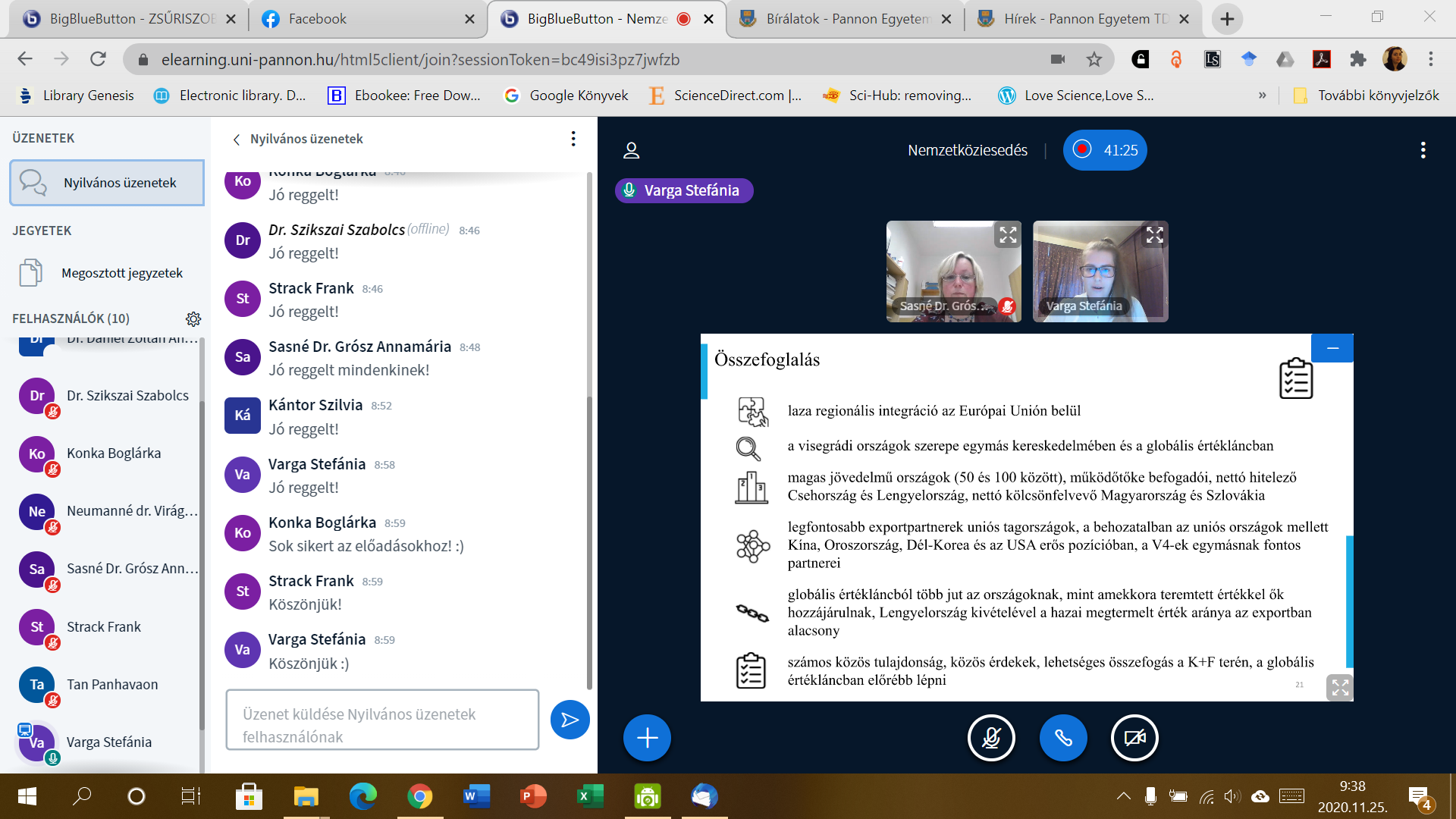
Task: Toggle user list person icon
Action: [x=631, y=150]
